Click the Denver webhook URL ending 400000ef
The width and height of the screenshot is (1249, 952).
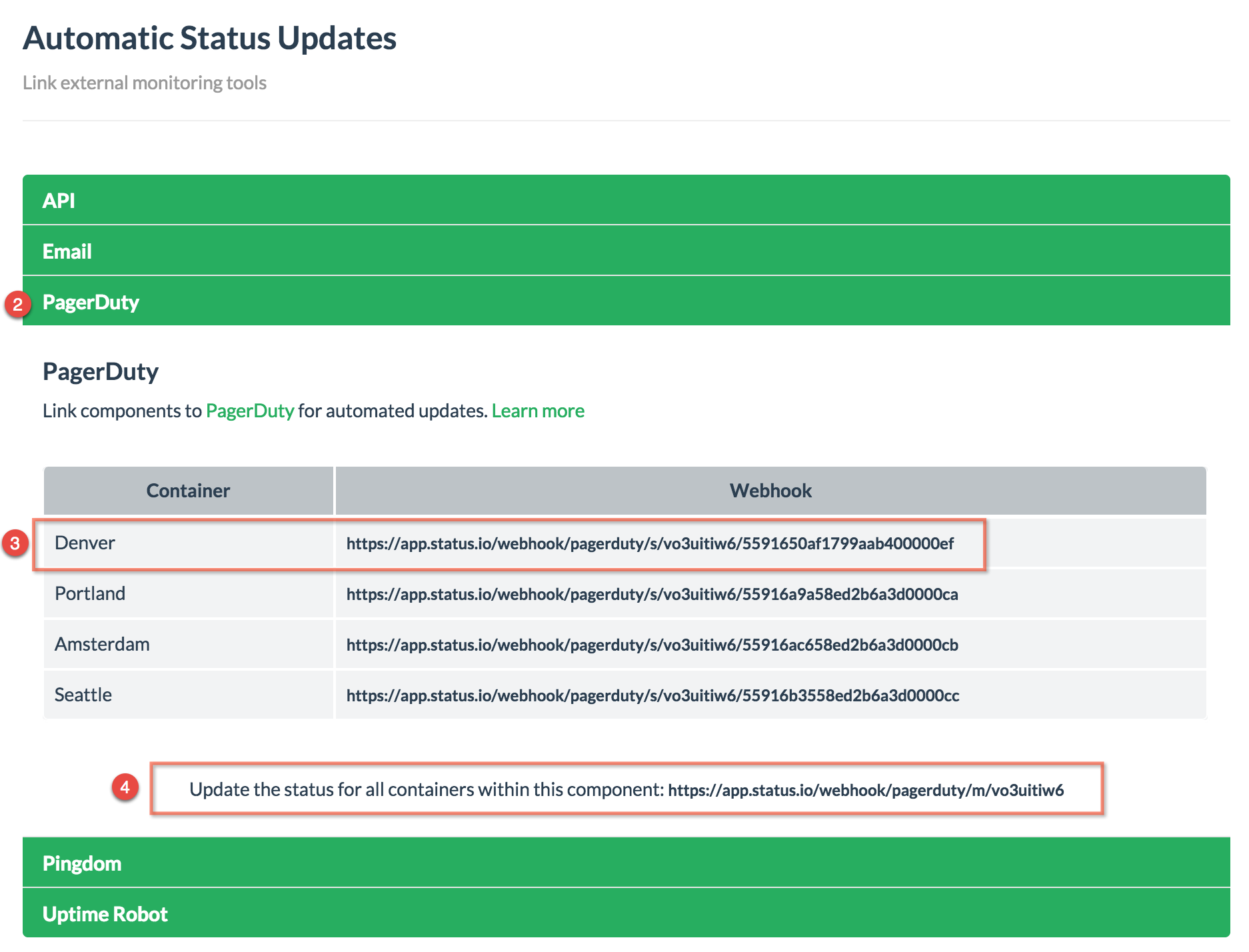(x=650, y=543)
